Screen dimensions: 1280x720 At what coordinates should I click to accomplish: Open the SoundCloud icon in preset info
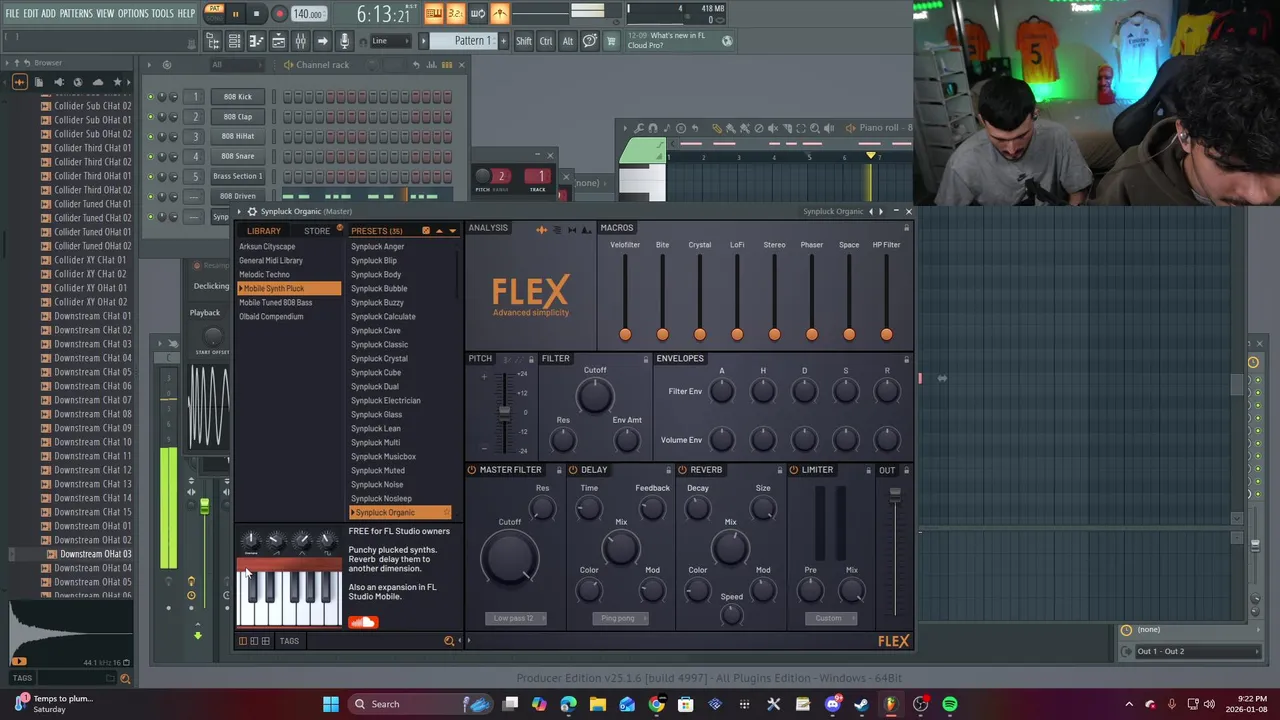(x=363, y=622)
